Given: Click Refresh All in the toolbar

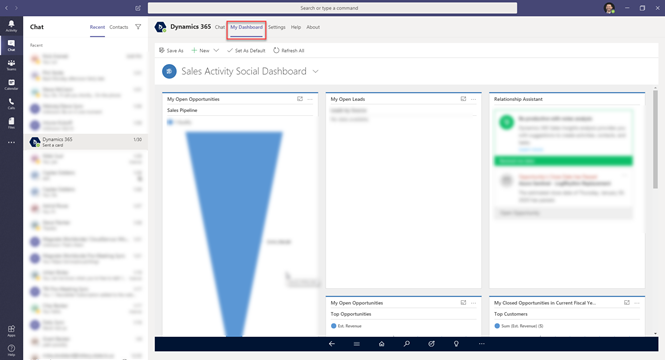Looking at the screenshot, I should tap(288, 50).
